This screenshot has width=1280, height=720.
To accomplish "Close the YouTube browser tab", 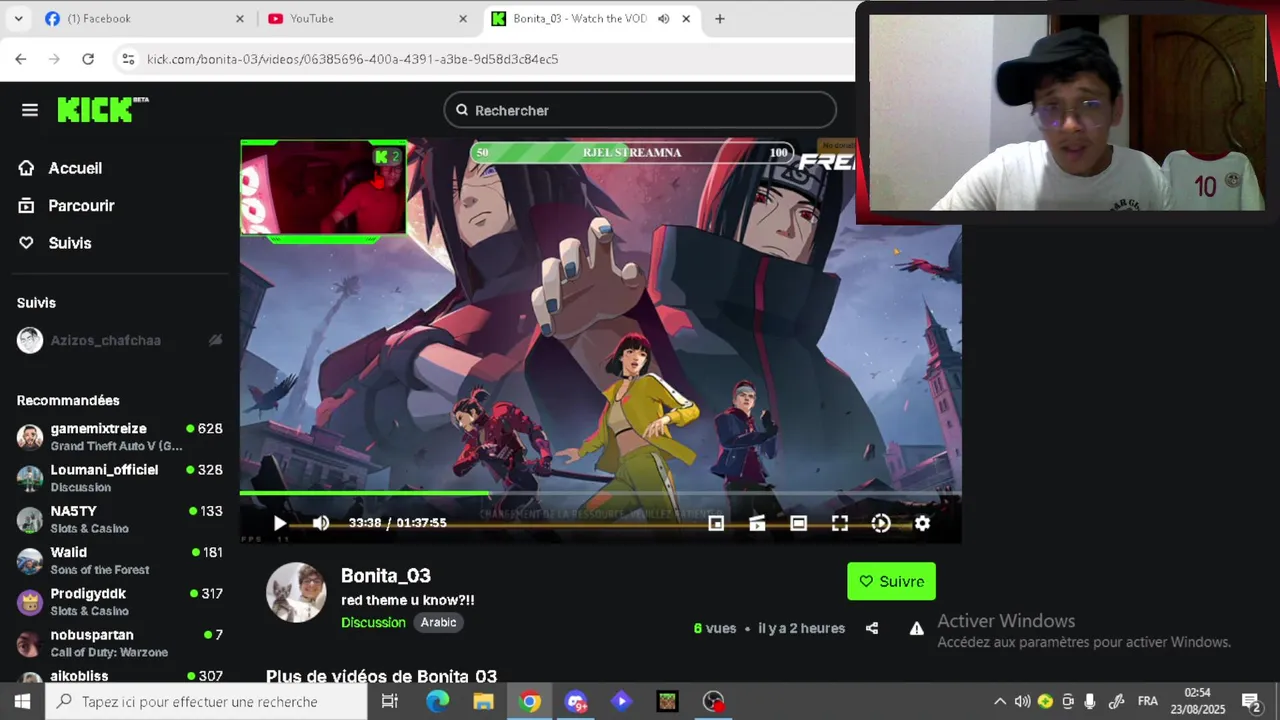I will point(463,19).
